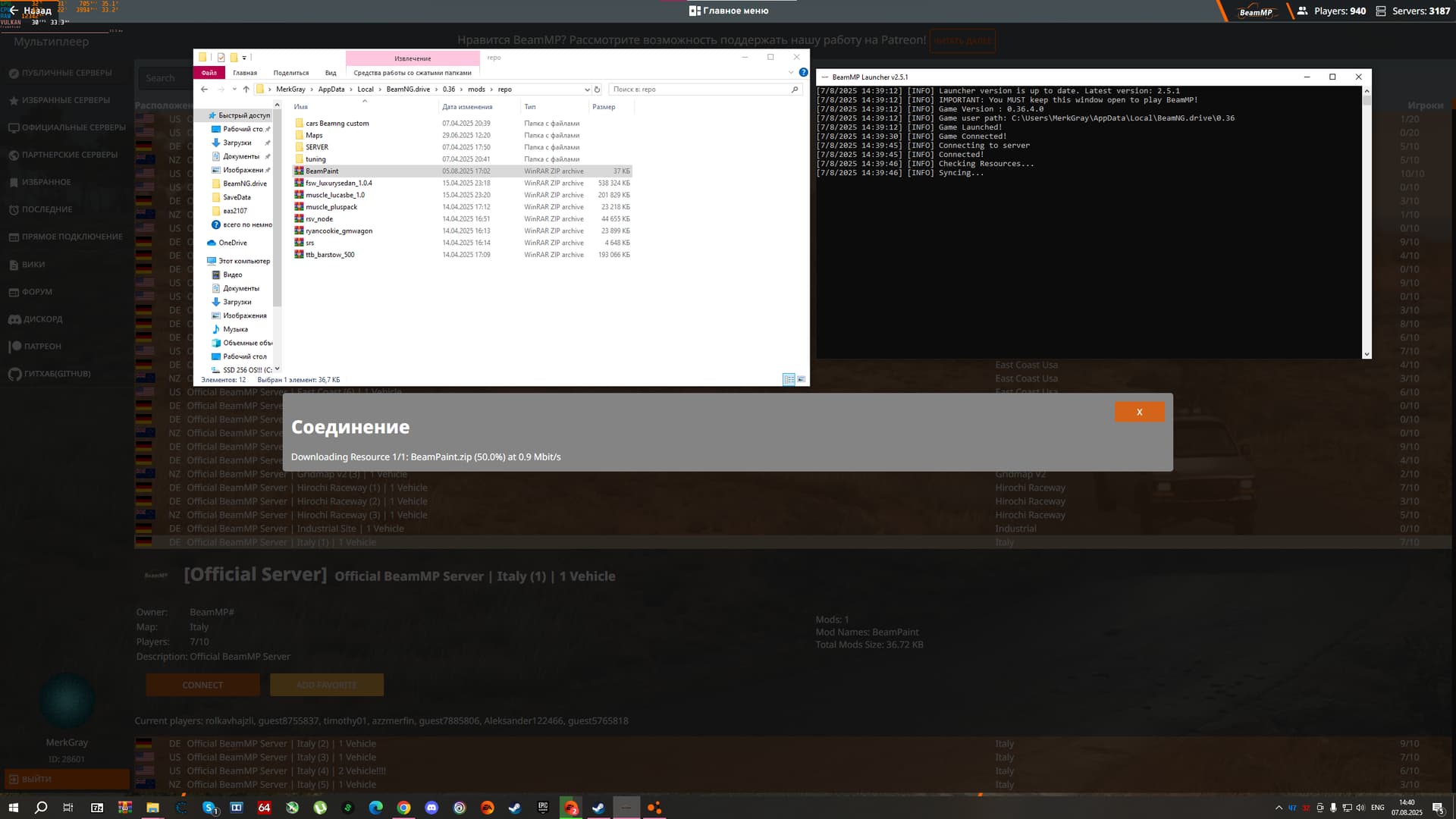Refresh the repo folder view
Screen dimensions: 1456x819
pyautogui.click(x=598, y=89)
